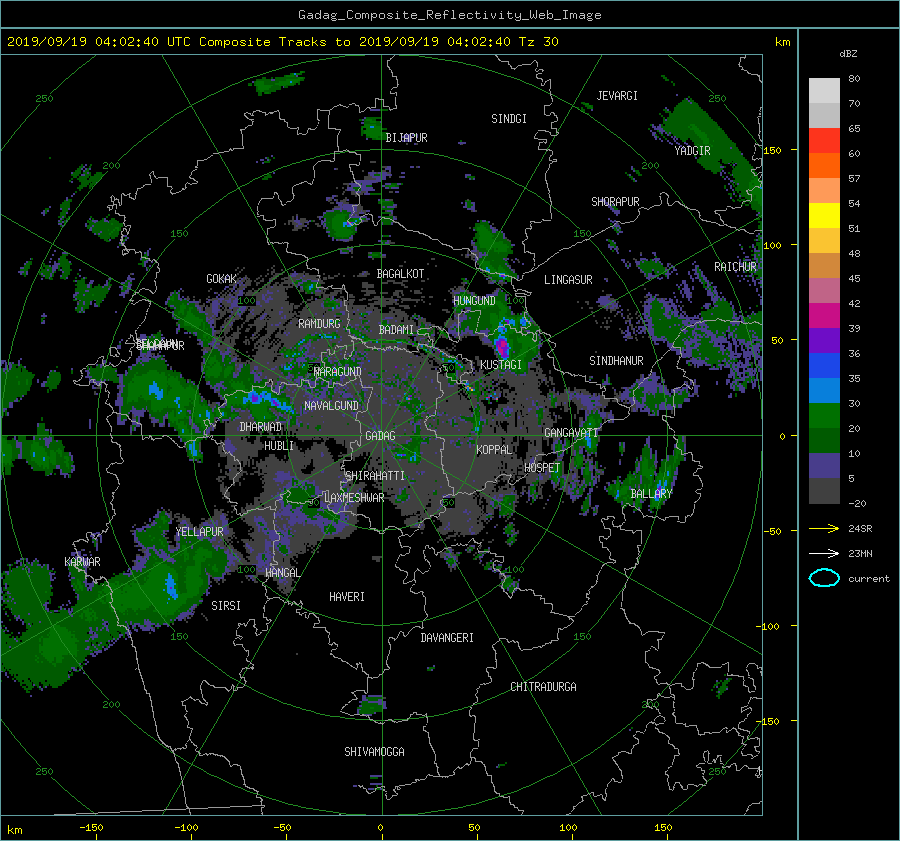Pick the magenta 42 dBZ swatch
900x841 pixels.
coord(824,315)
